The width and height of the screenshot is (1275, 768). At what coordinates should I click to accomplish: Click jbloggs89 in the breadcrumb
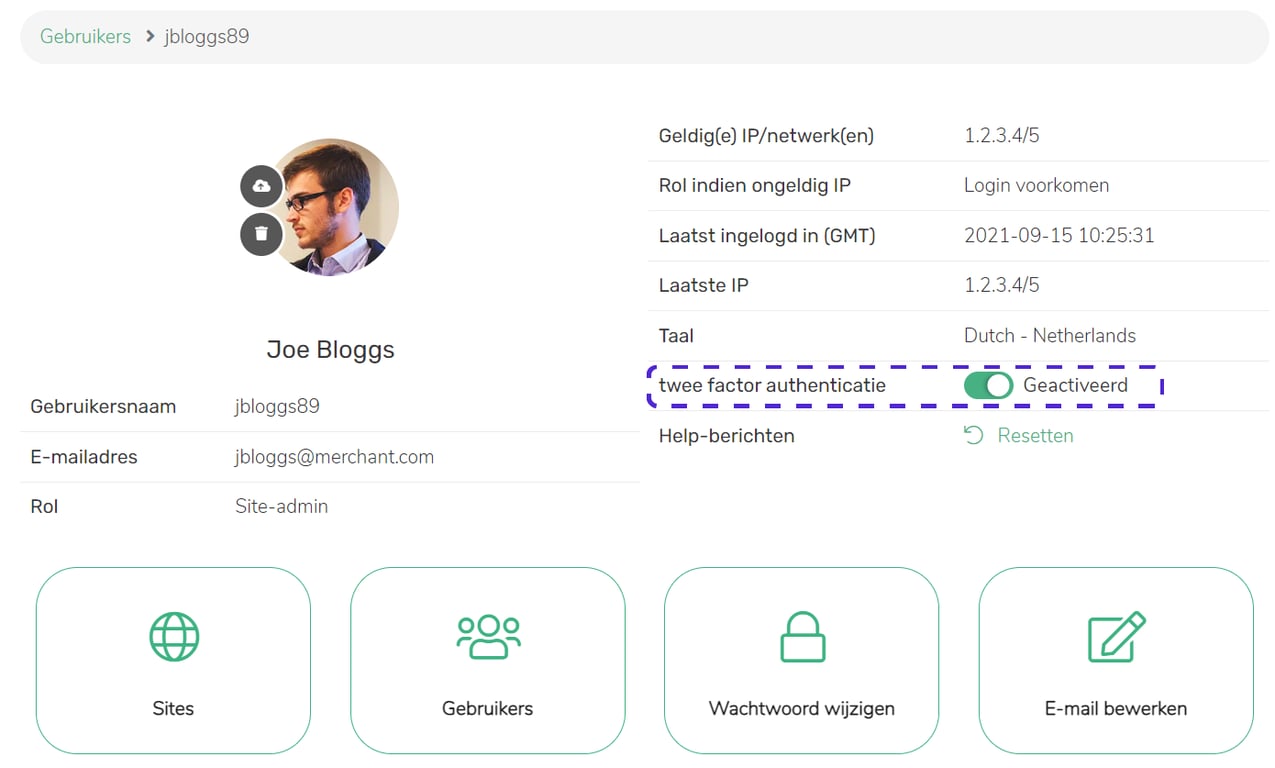(207, 36)
